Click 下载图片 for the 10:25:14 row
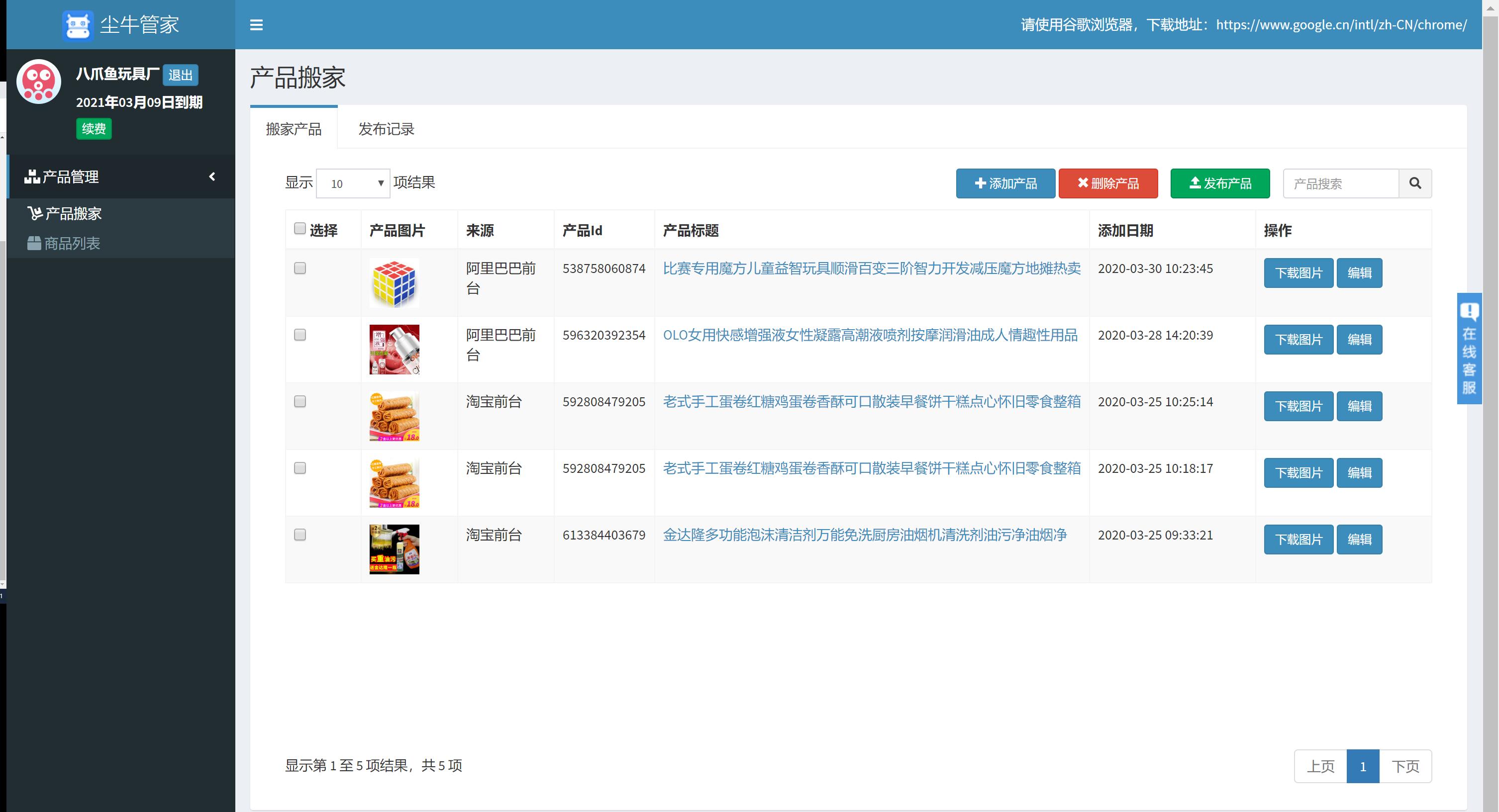Viewport: 1499px width, 812px height. pyautogui.click(x=1299, y=406)
